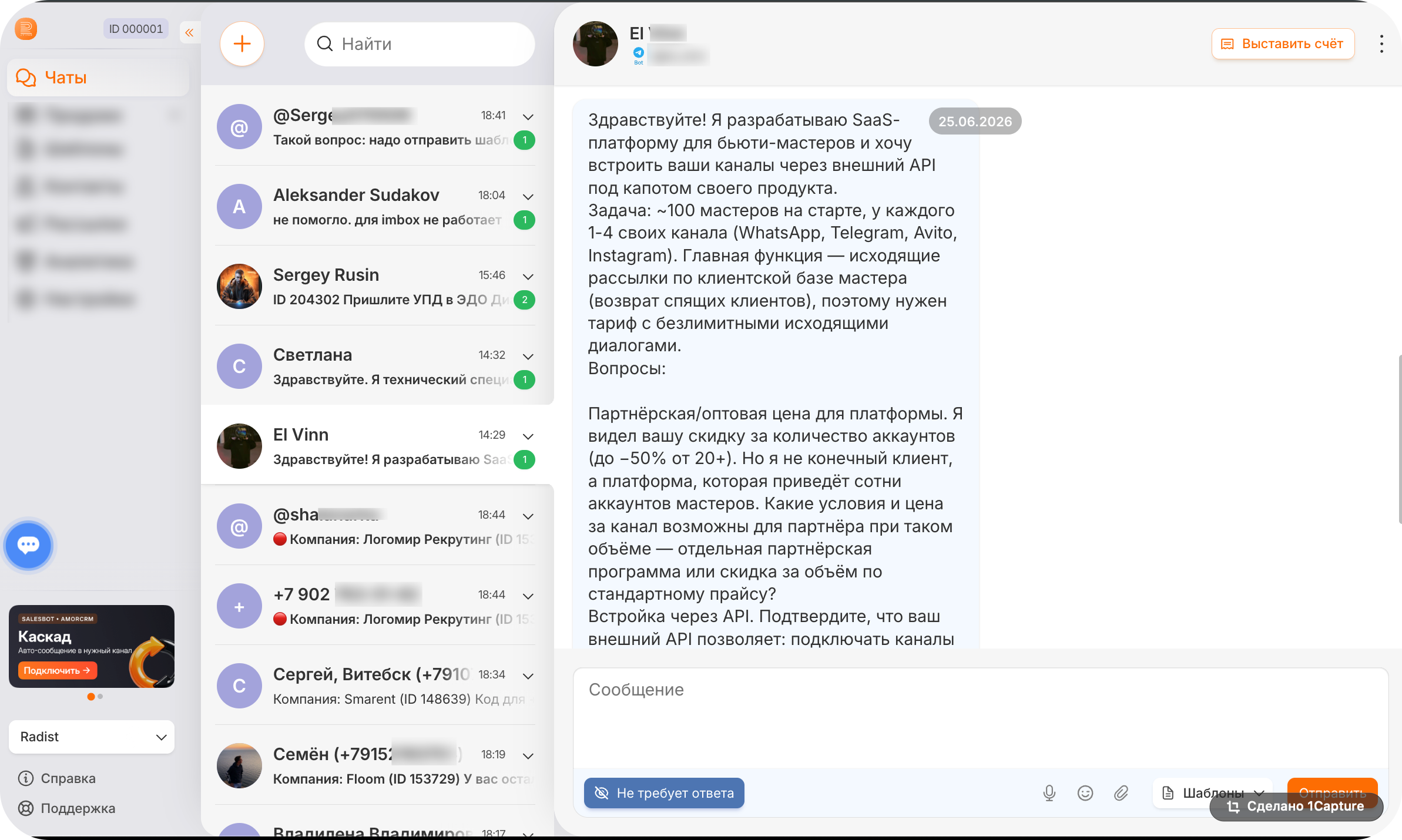Viewport: 1402px width, 840px height.
Task: Click the 25.06.2026 date badge
Action: pyautogui.click(x=975, y=121)
